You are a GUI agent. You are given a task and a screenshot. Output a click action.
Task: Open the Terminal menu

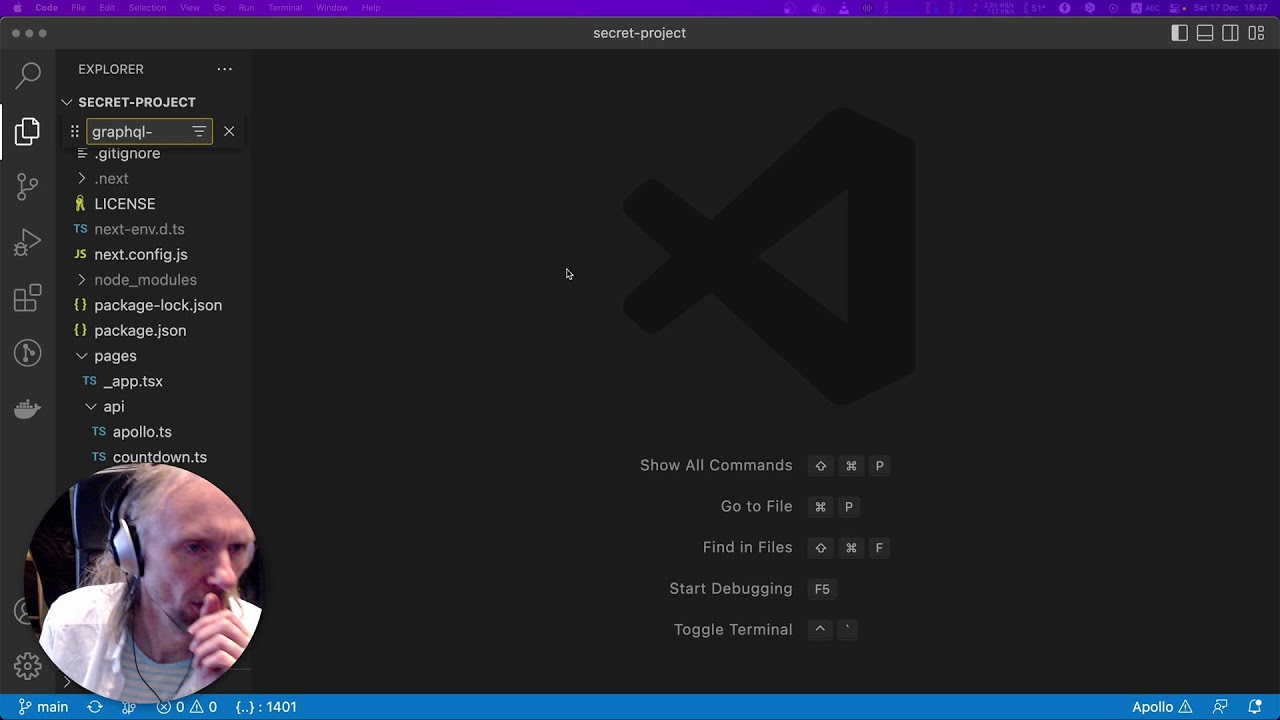pos(285,8)
